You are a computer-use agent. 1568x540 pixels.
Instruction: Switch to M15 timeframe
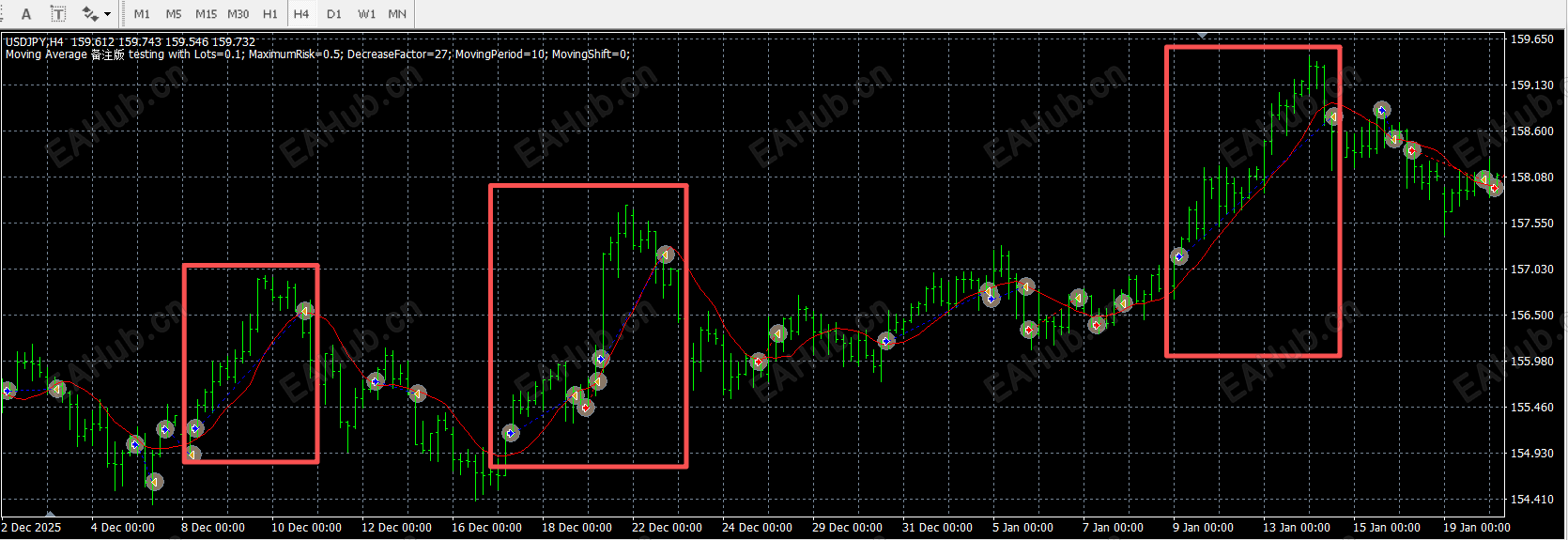tap(206, 14)
